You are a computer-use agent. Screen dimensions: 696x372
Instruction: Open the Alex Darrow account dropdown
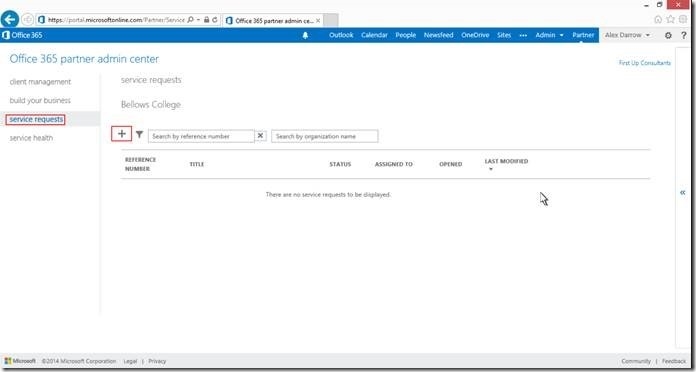coord(627,35)
